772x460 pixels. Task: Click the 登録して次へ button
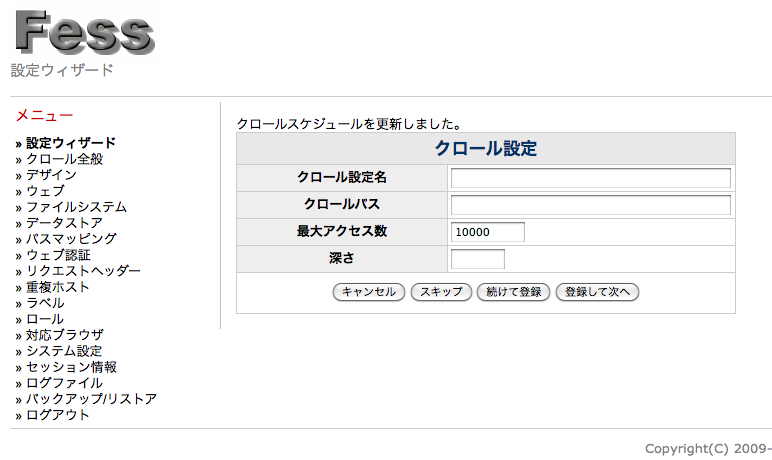(x=597, y=292)
